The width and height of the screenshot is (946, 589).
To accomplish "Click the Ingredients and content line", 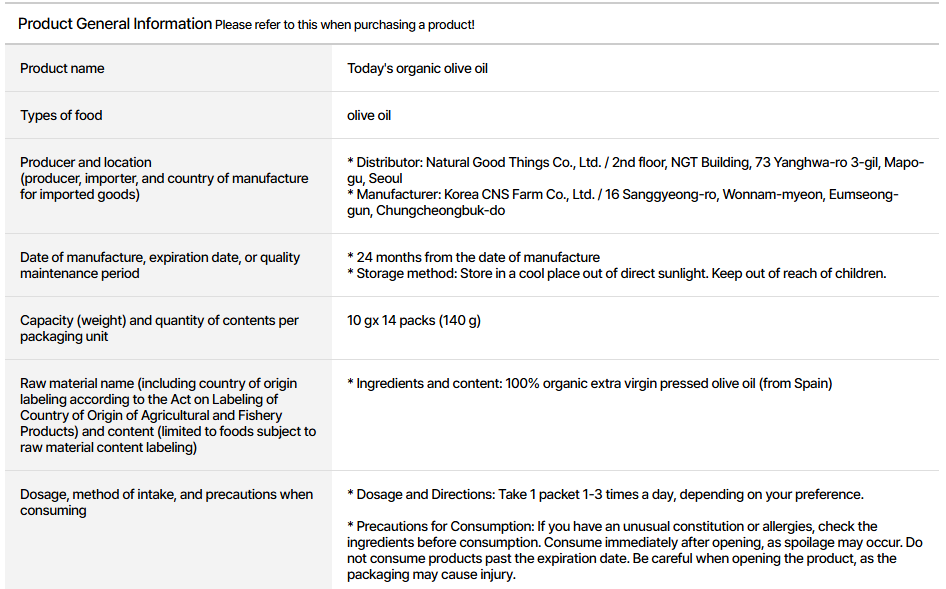I will (x=589, y=384).
